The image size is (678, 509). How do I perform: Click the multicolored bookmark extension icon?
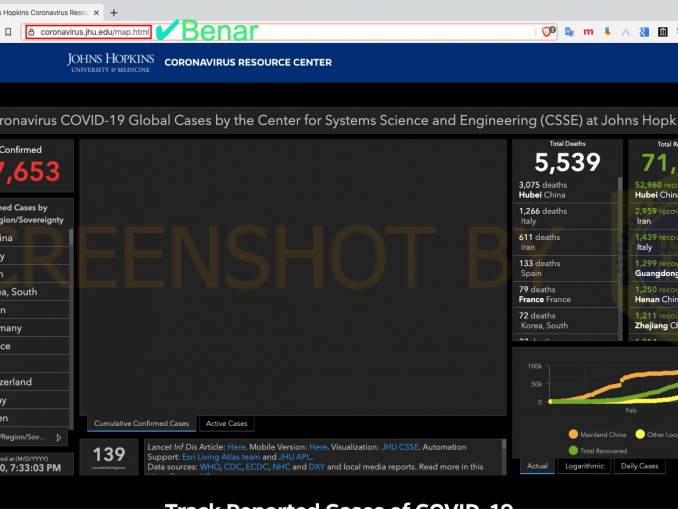[607, 32]
